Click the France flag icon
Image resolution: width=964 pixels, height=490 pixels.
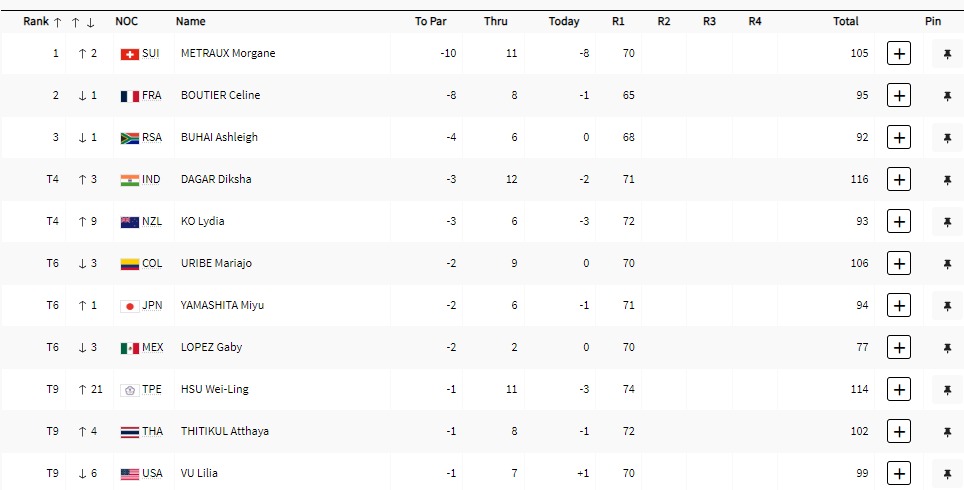point(129,96)
